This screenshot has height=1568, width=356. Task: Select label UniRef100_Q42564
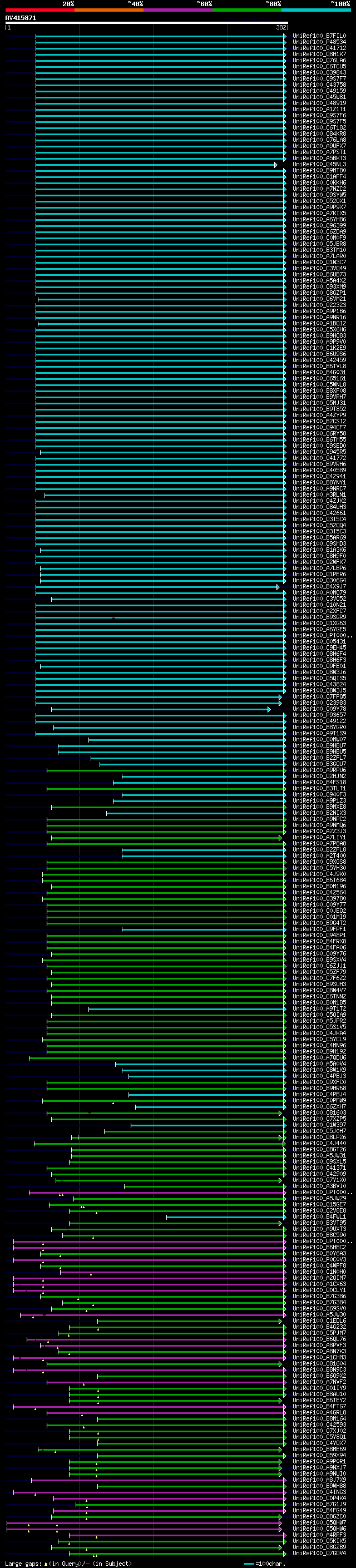point(319,893)
